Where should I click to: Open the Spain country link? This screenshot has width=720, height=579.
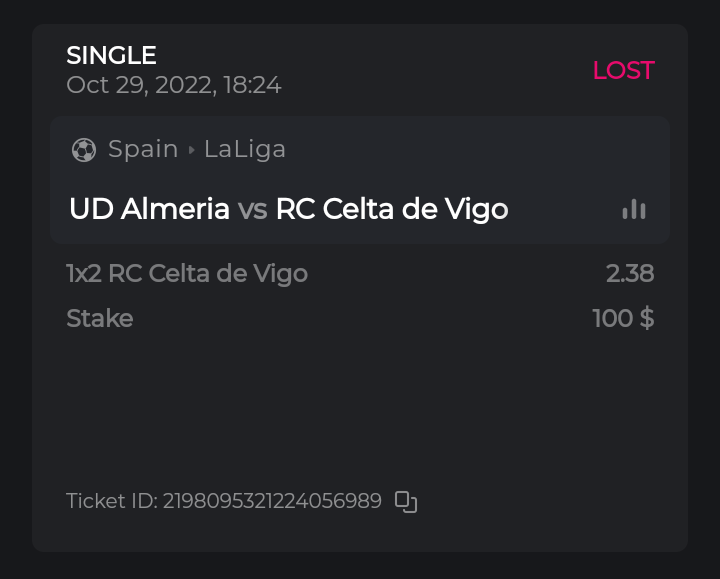point(143,149)
